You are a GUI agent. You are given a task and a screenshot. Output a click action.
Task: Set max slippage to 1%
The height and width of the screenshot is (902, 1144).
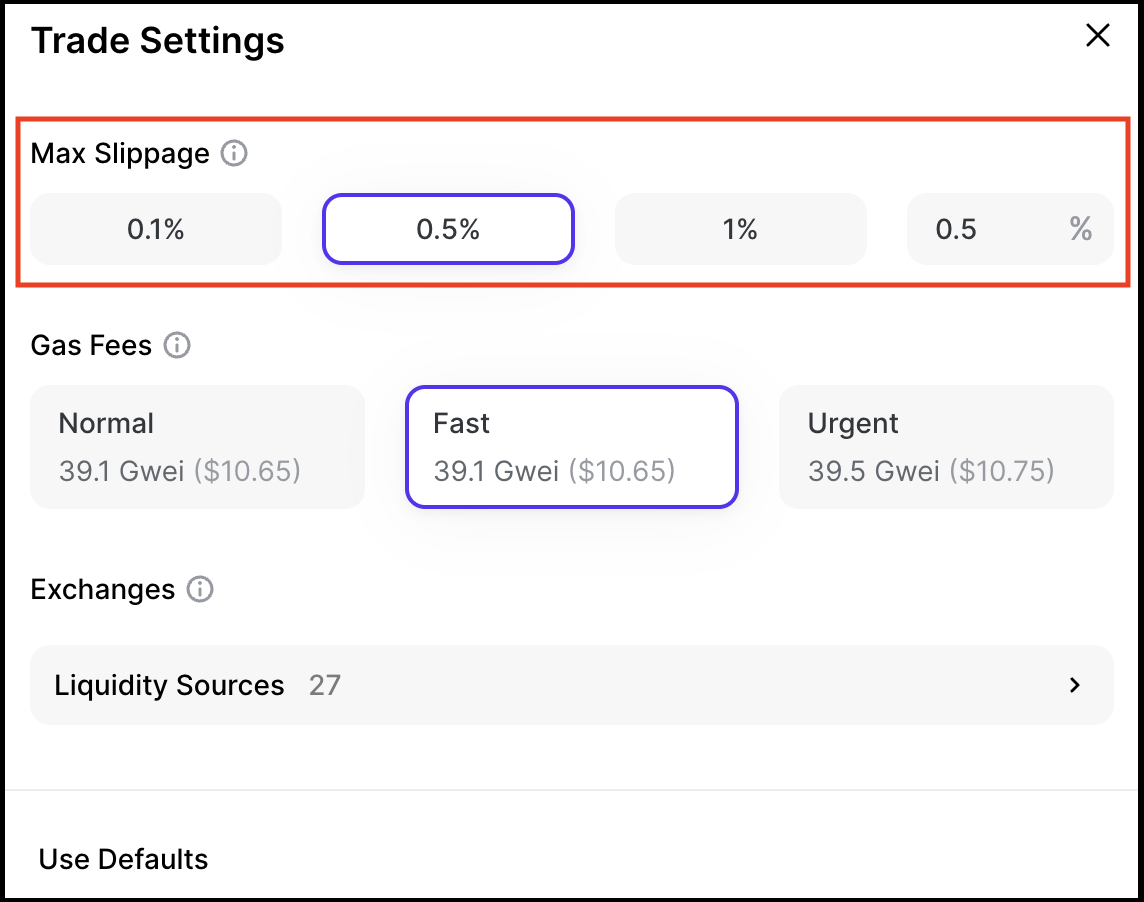click(x=740, y=229)
